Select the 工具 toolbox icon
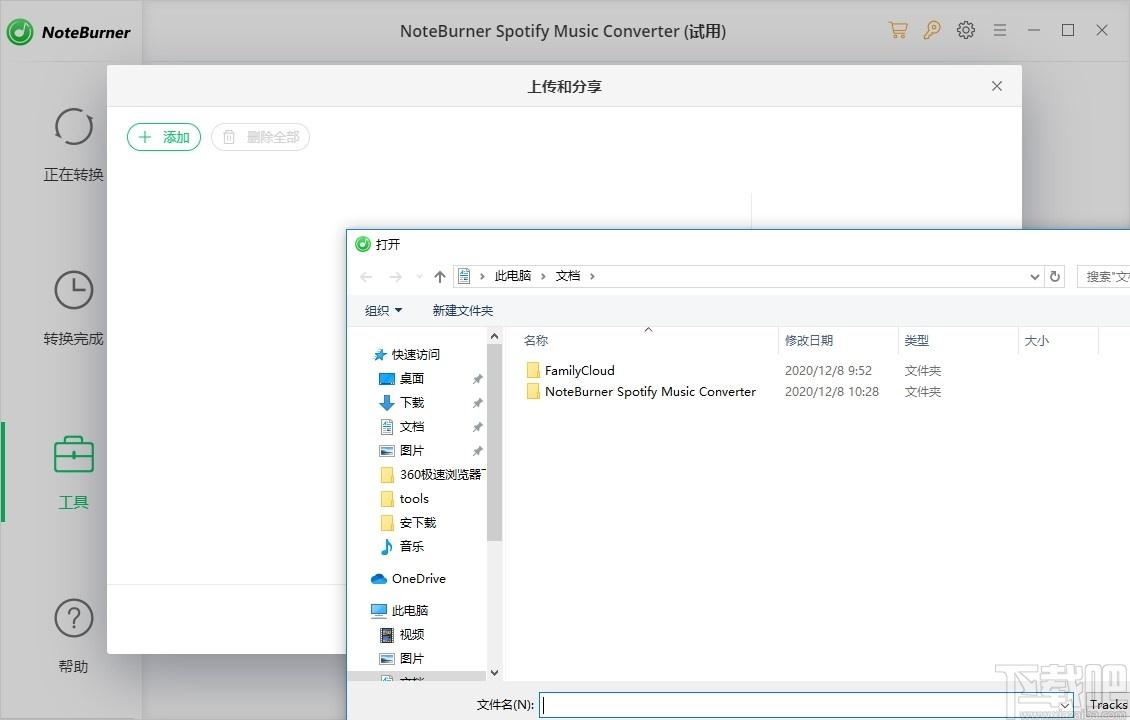The width and height of the screenshot is (1130, 720). [x=73, y=455]
